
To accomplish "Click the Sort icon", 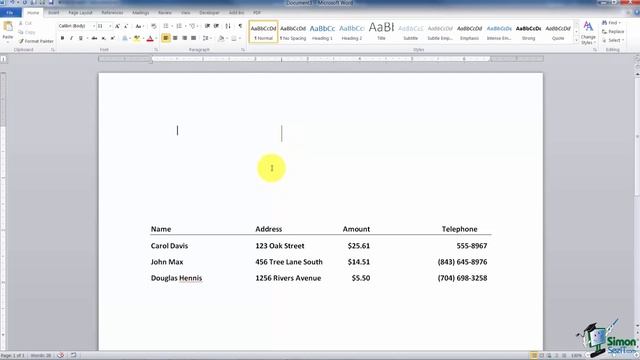I will (x=228, y=26).
